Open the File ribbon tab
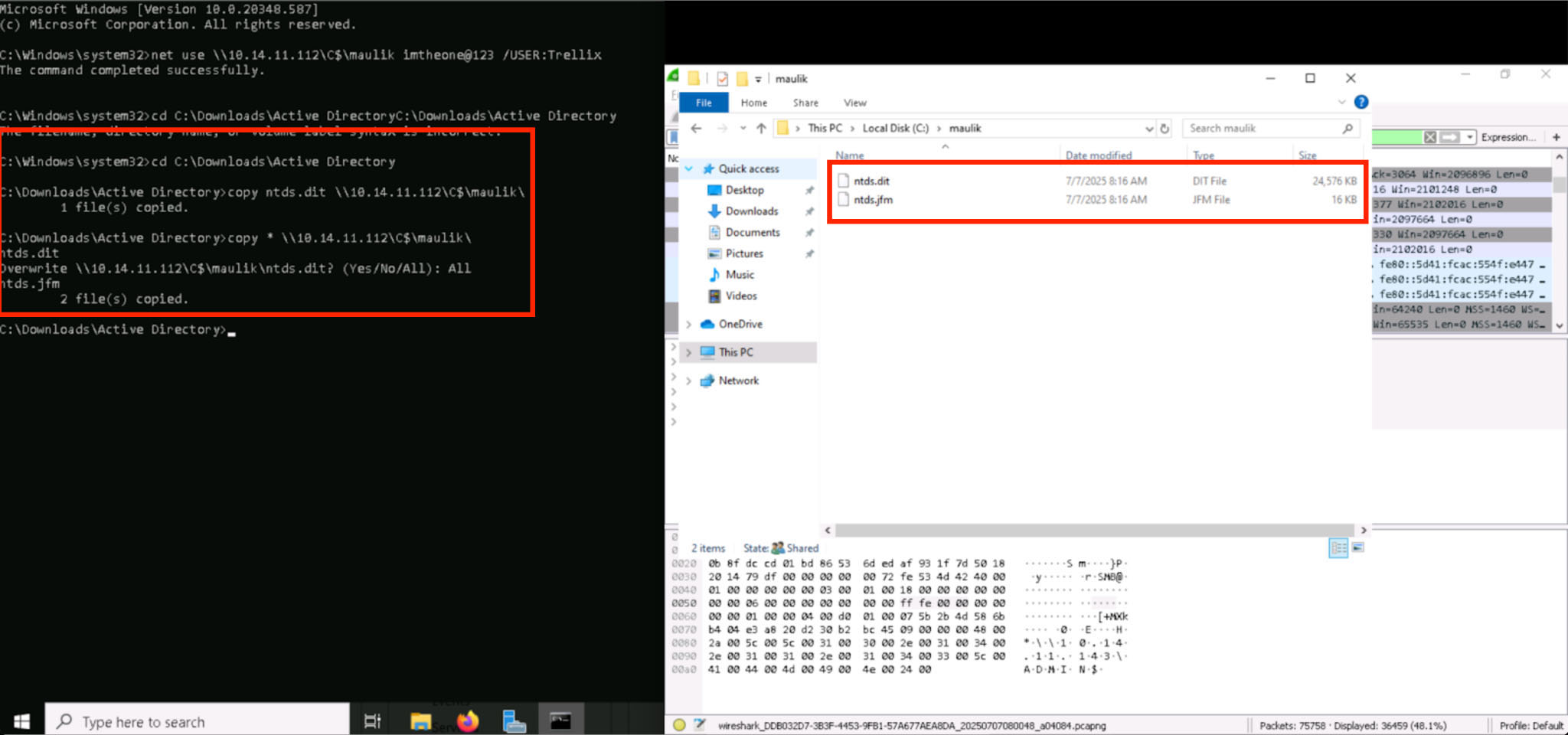1568x735 pixels. pos(704,103)
